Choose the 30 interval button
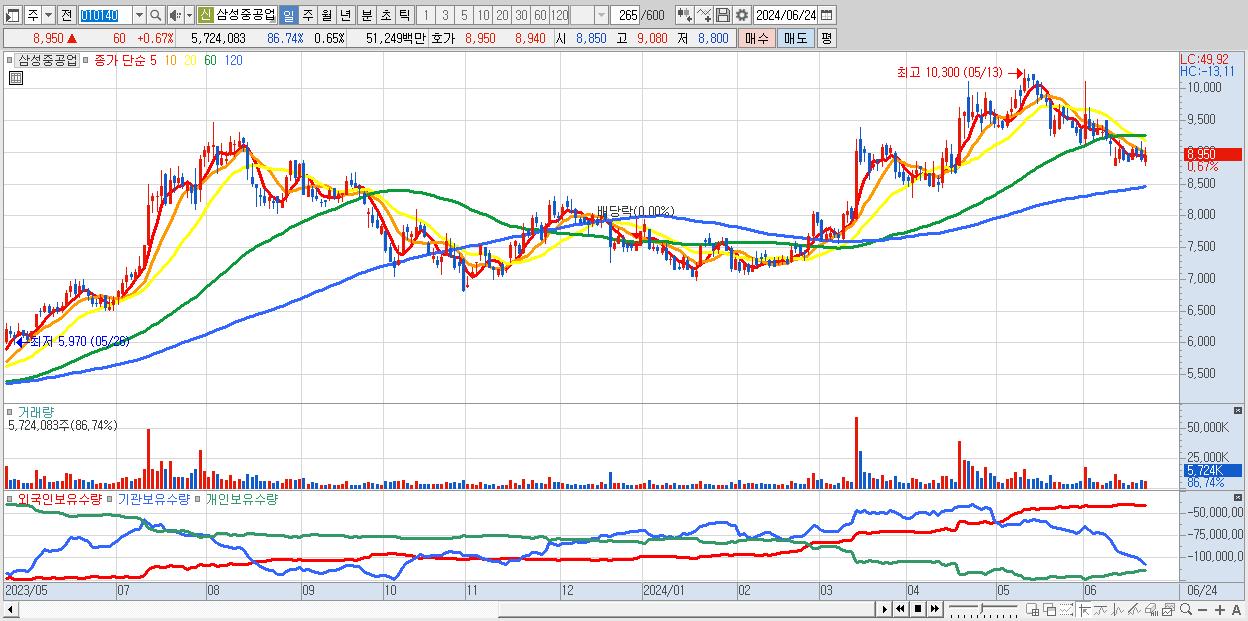This screenshot has width=1248, height=621. point(521,15)
